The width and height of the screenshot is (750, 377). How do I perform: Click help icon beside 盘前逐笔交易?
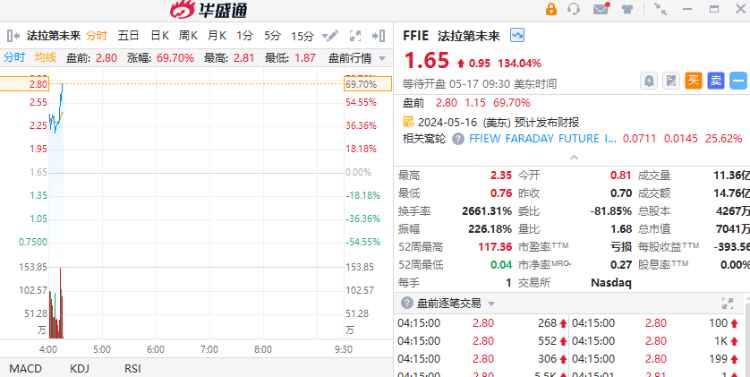pyautogui.click(x=407, y=303)
